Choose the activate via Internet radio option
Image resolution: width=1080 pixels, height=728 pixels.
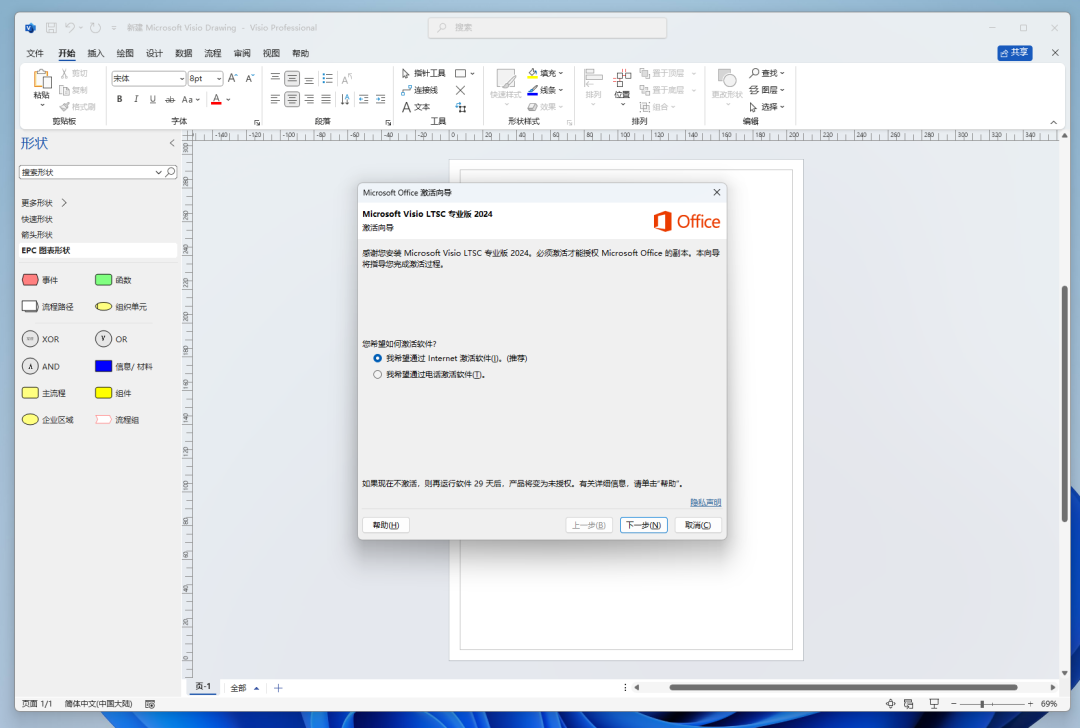(x=377, y=358)
